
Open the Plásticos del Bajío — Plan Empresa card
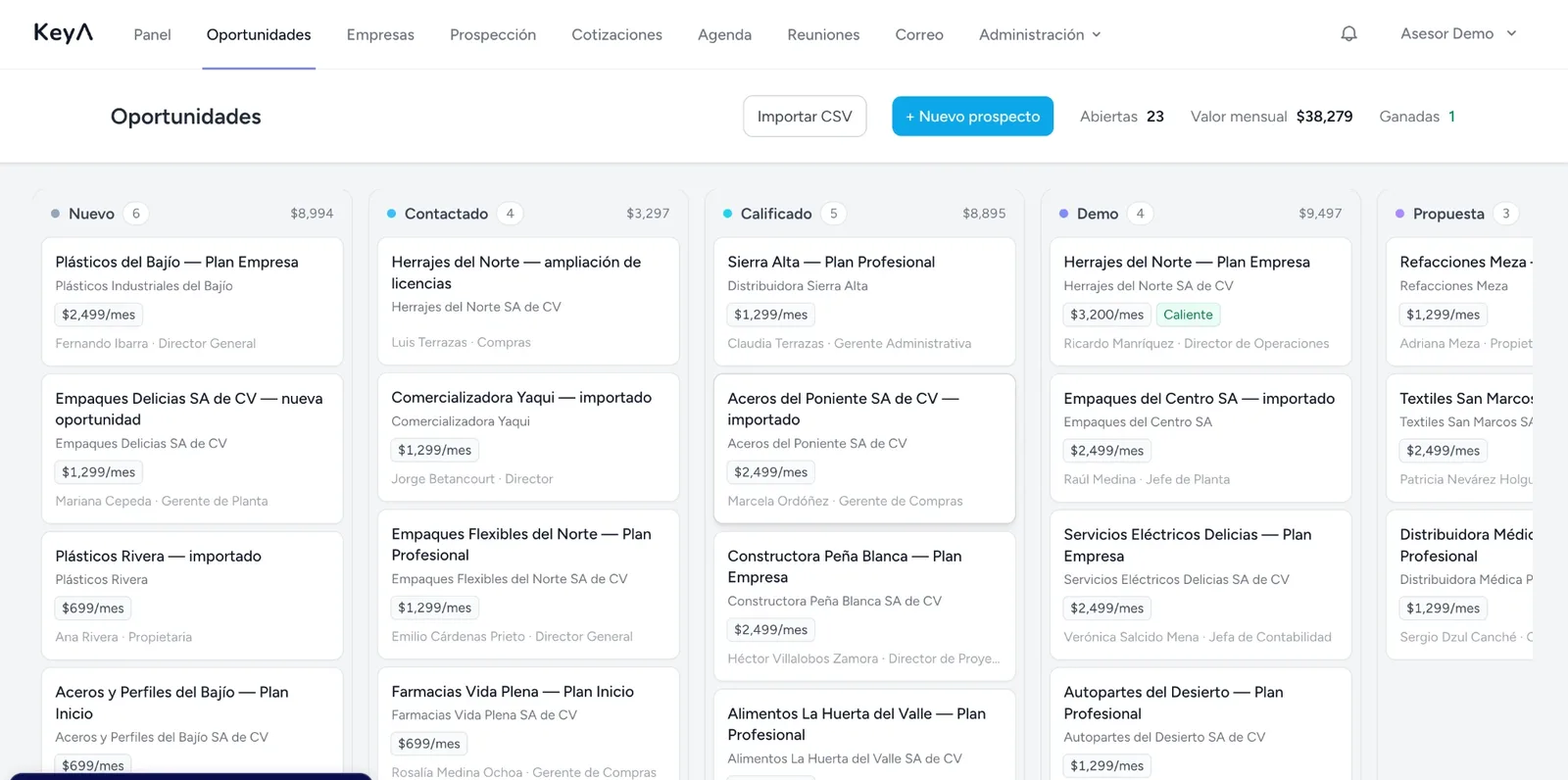click(192, 302)
